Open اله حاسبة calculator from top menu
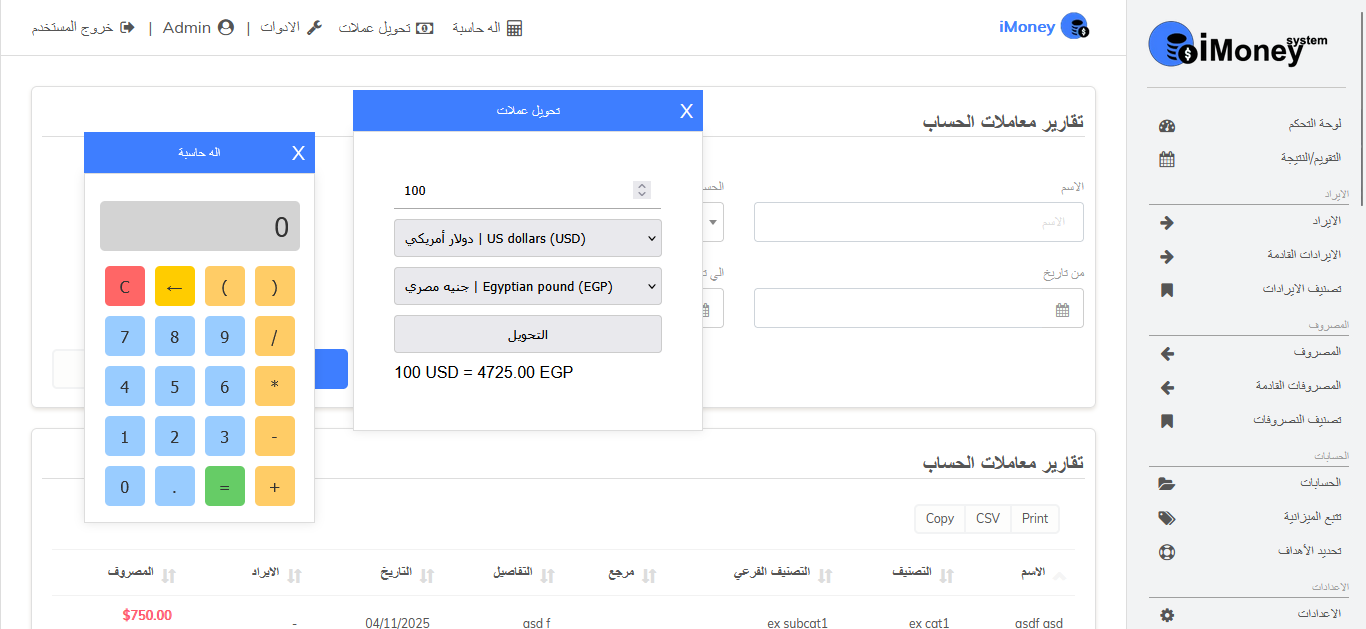The width and height of the screenshot is (1366, 629). [x=487, y=28]
